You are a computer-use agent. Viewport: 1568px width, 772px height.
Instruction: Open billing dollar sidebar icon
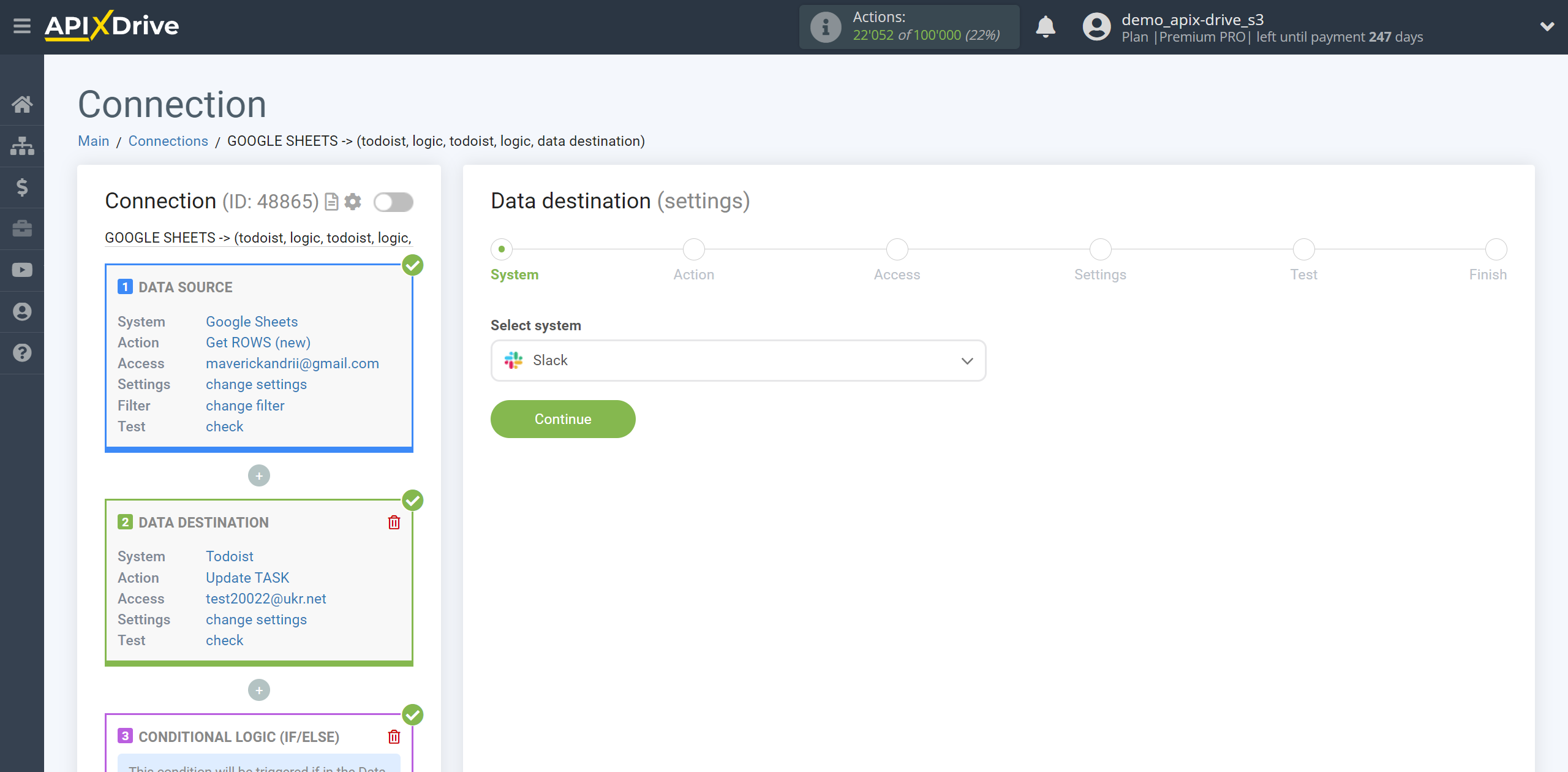click(x=22, y=187)
